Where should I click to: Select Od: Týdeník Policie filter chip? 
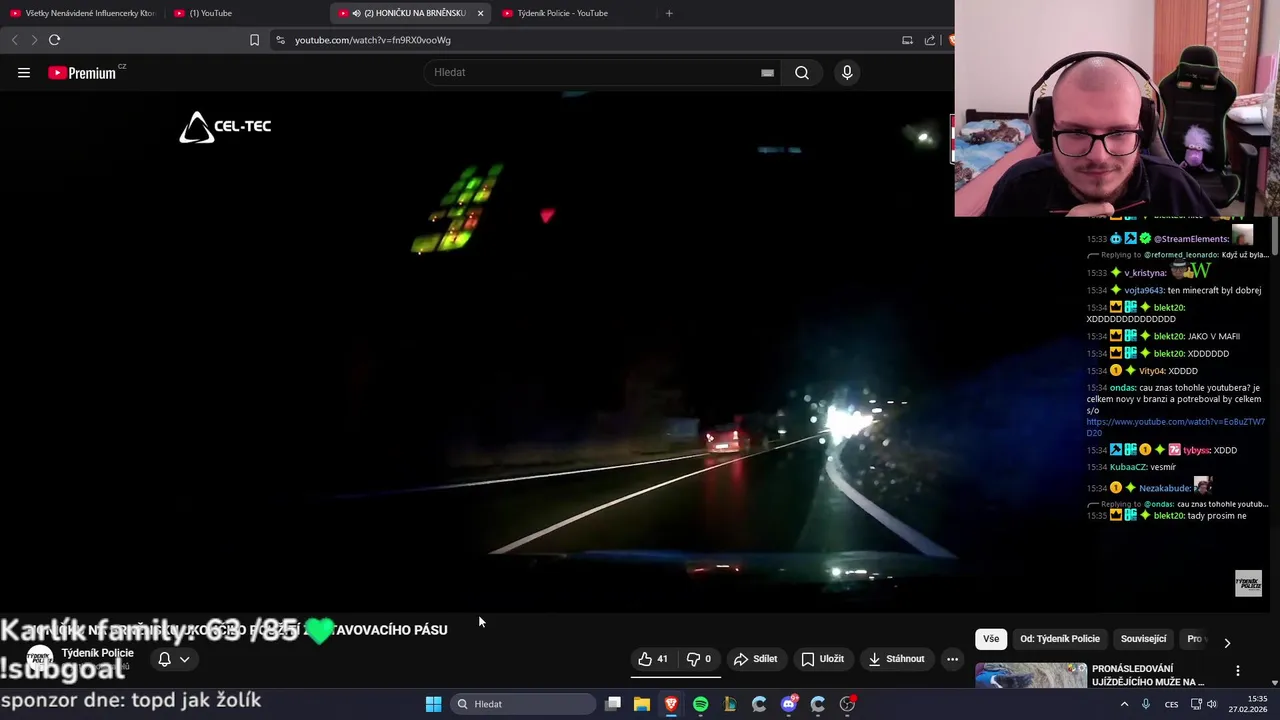(x=1060, y=639)
